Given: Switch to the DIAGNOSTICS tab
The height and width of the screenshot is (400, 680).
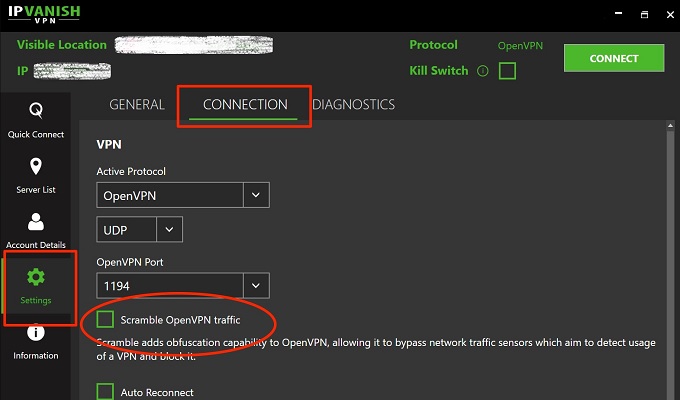Looking at the screenshot, I should [353, 105].
